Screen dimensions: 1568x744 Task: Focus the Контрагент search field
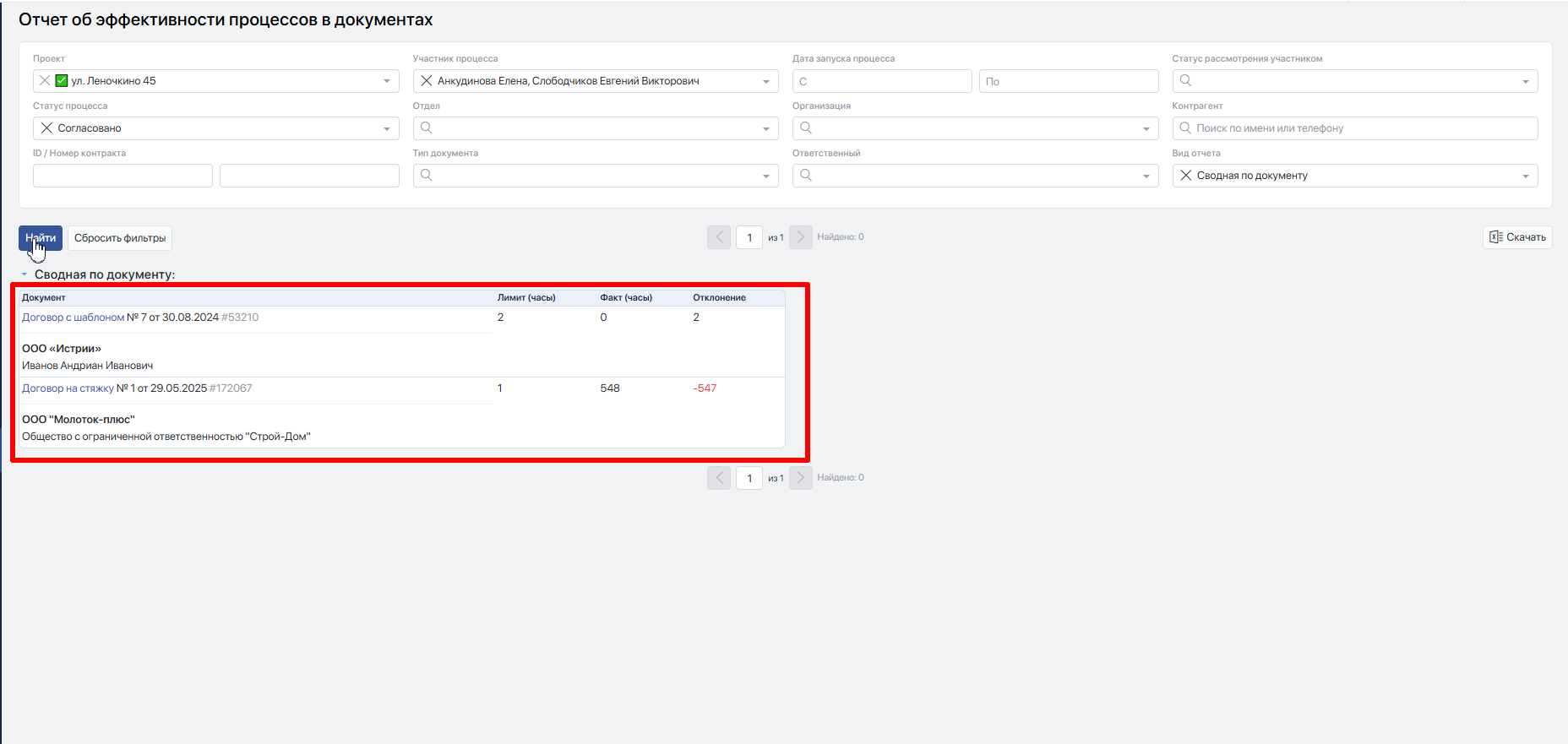coord(1355,128)
